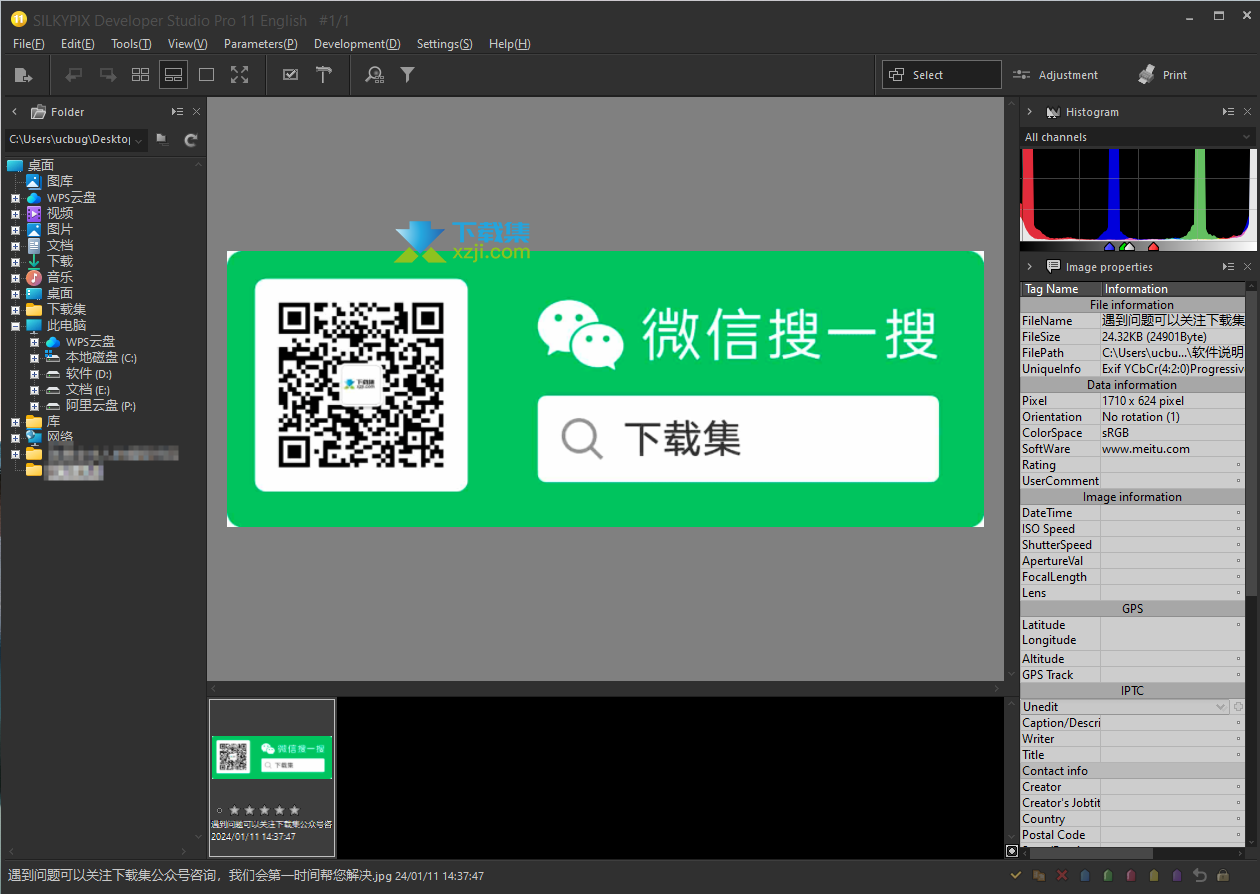The width and height of the screenshot is (1260, 894).
Task: Collapse the Histogram panel chevron
Action: click(x=1030, y=112)
